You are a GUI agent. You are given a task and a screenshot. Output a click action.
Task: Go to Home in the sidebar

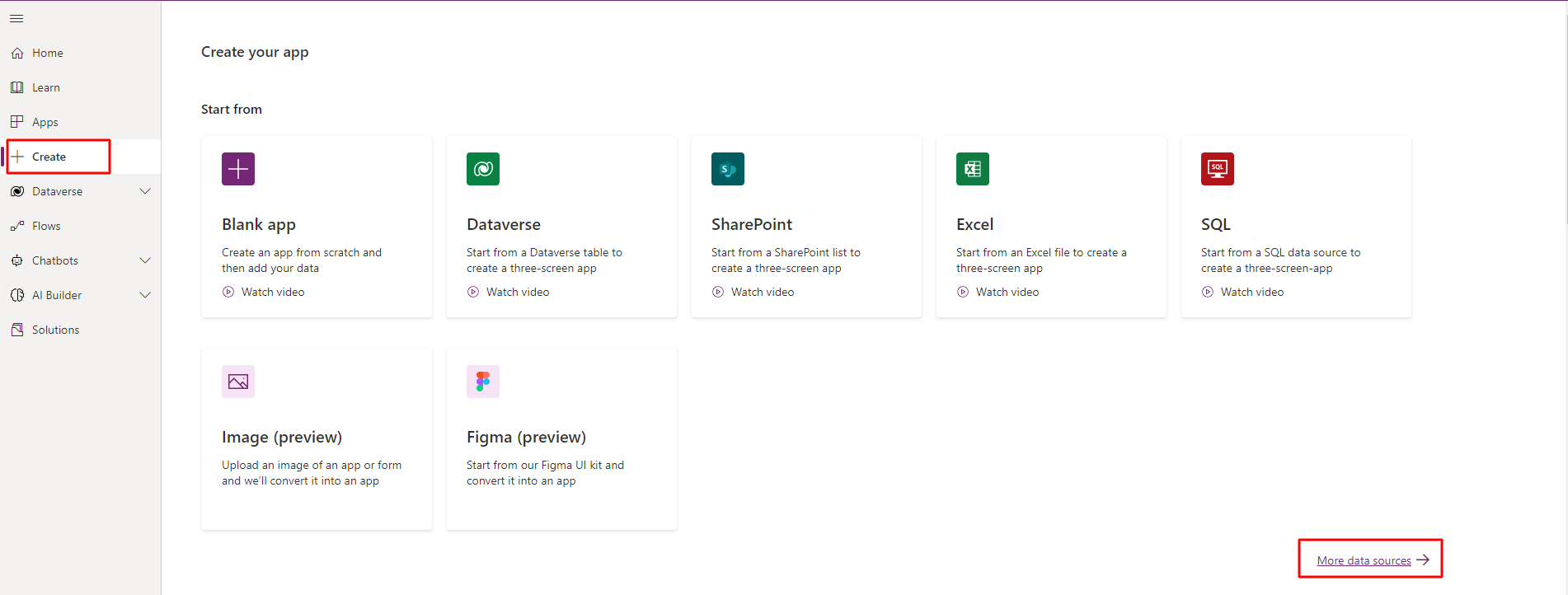pos(47,53)
